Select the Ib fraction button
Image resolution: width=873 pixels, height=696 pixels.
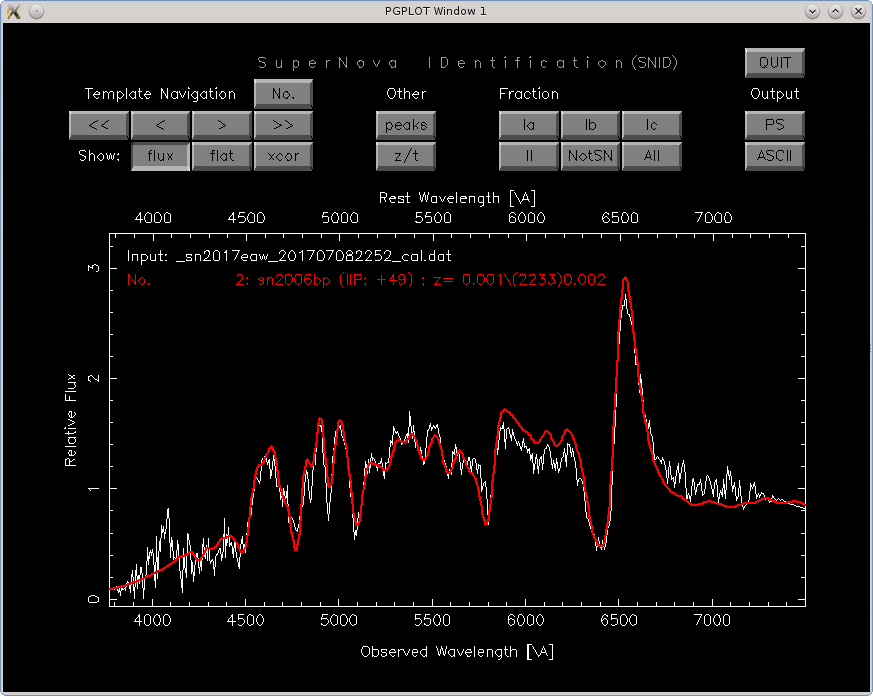[590, 125]
